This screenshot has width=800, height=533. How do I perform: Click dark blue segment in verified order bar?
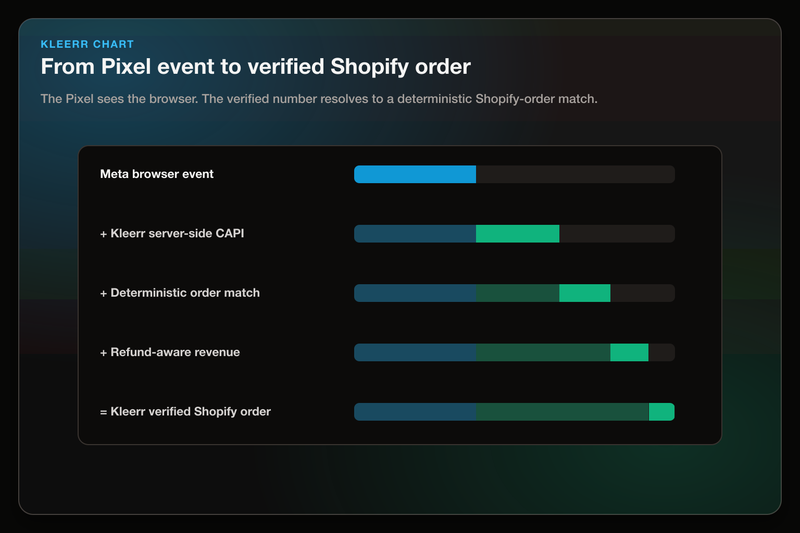(x=415, y=412)
